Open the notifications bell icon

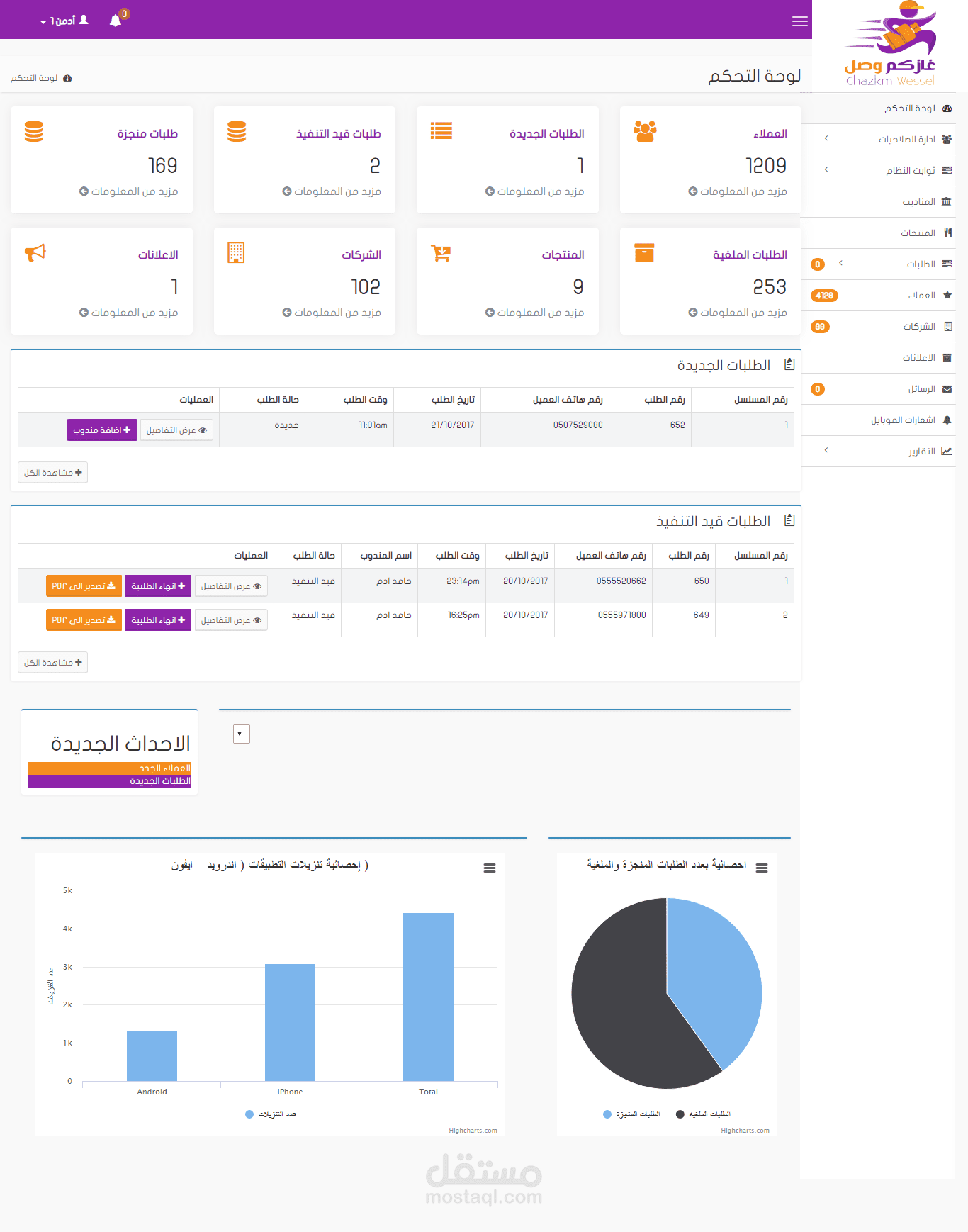pyautogui.click(x=116, y=21)
